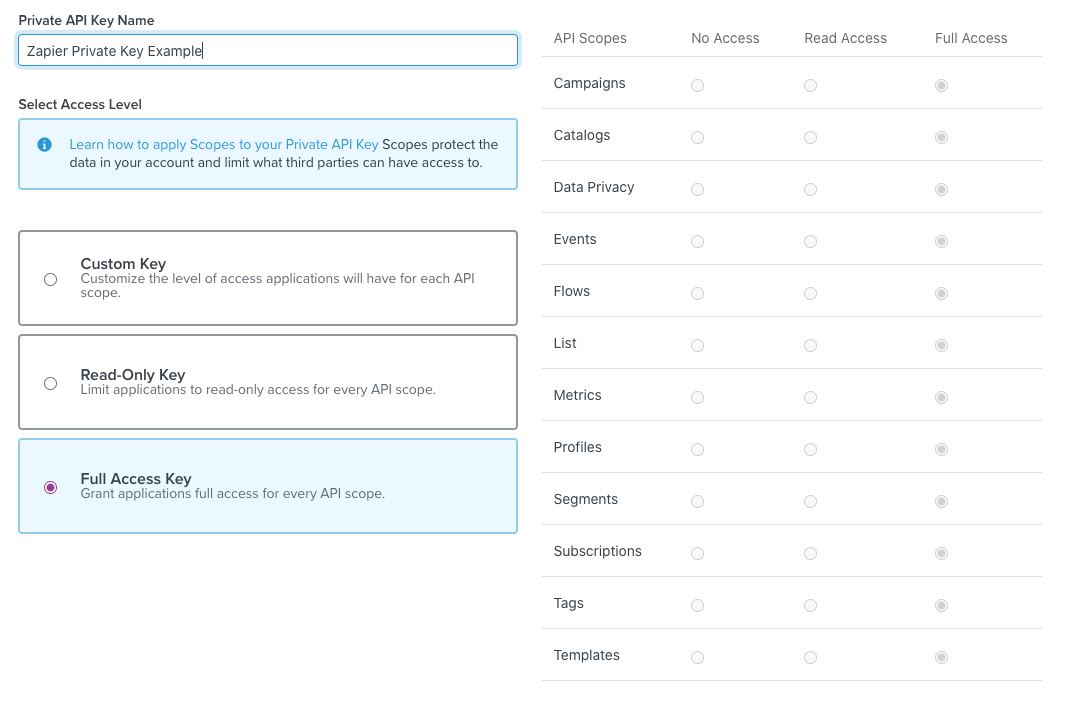
Task: Set Profiles scope to Read Access
Action: click(810, 450)
